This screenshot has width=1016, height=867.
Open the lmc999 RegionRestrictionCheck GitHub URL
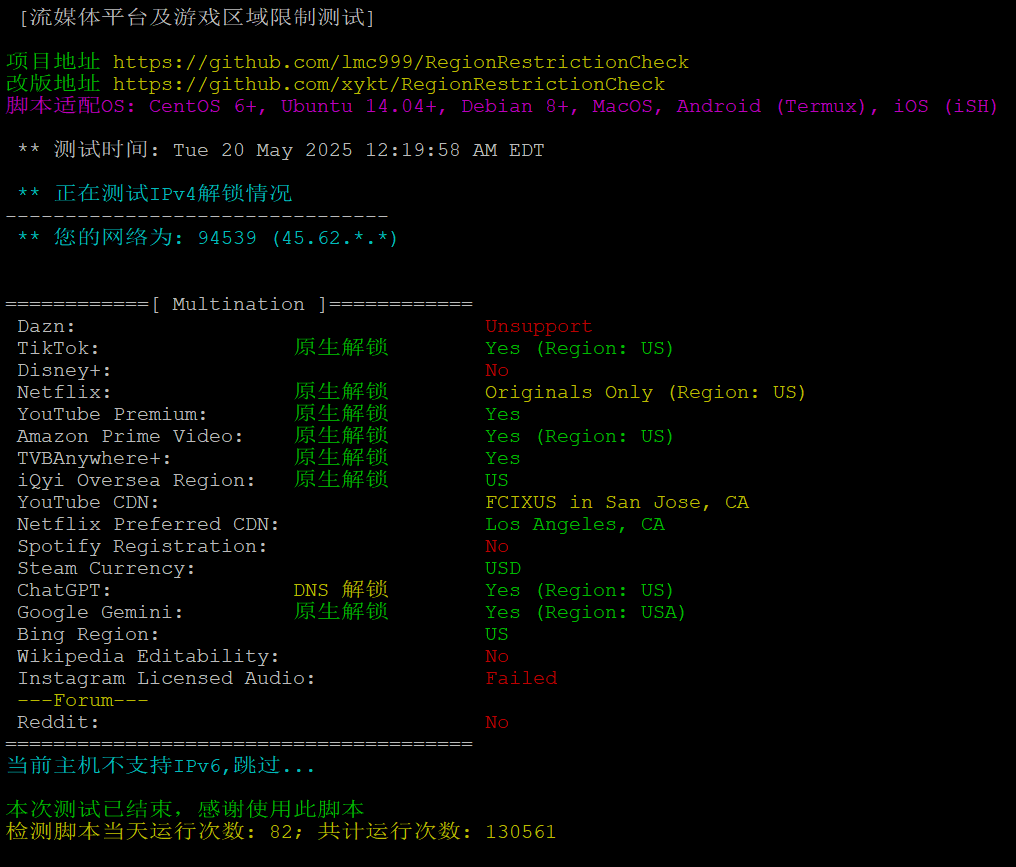[x=400, y=62]
